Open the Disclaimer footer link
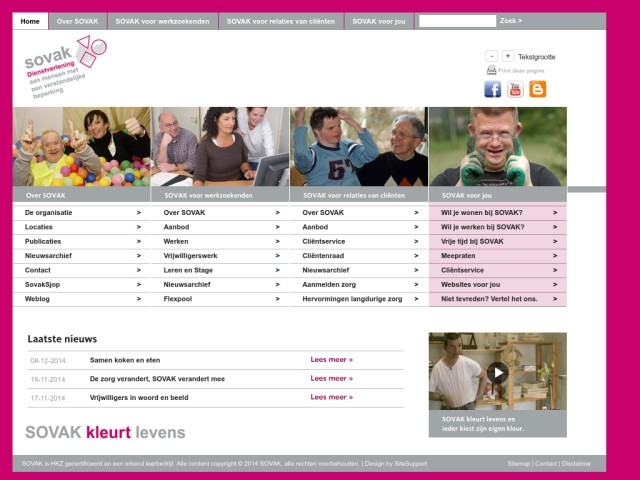 [x=576, y=464]
